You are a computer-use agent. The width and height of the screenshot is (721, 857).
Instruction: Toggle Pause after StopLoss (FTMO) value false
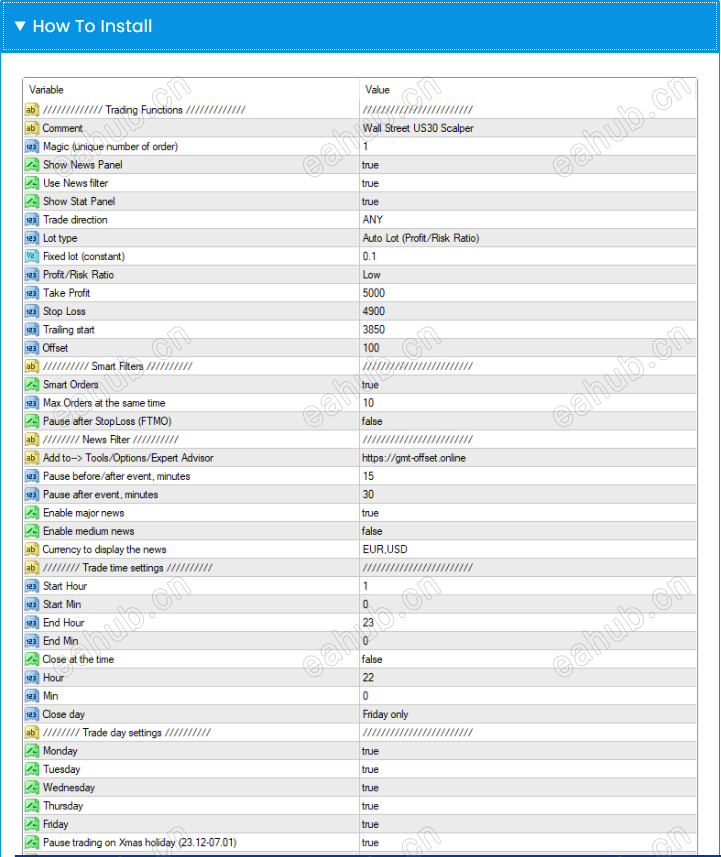[x=372, y=421]
